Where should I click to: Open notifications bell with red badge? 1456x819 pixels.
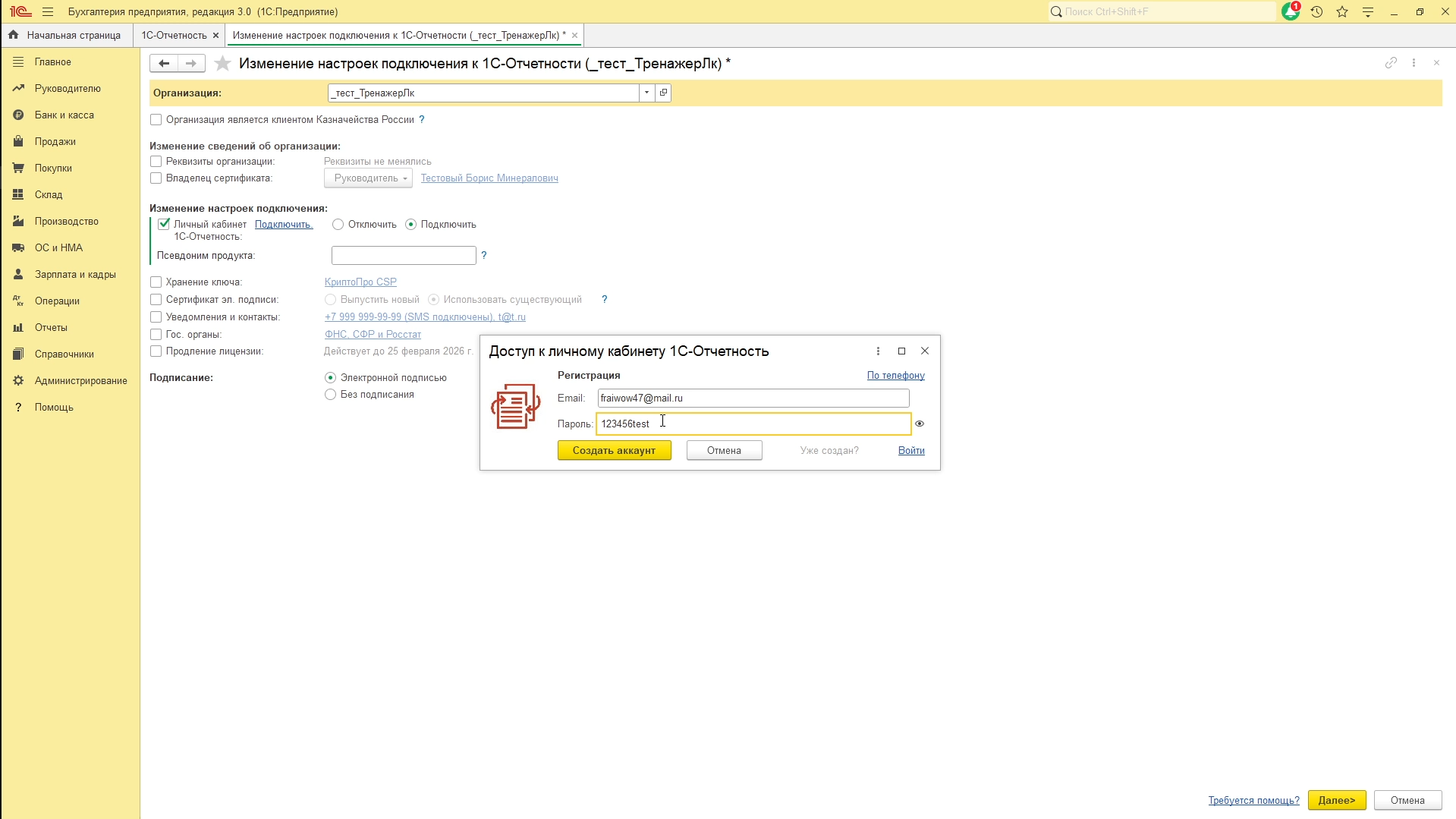tap(1291, 11)
